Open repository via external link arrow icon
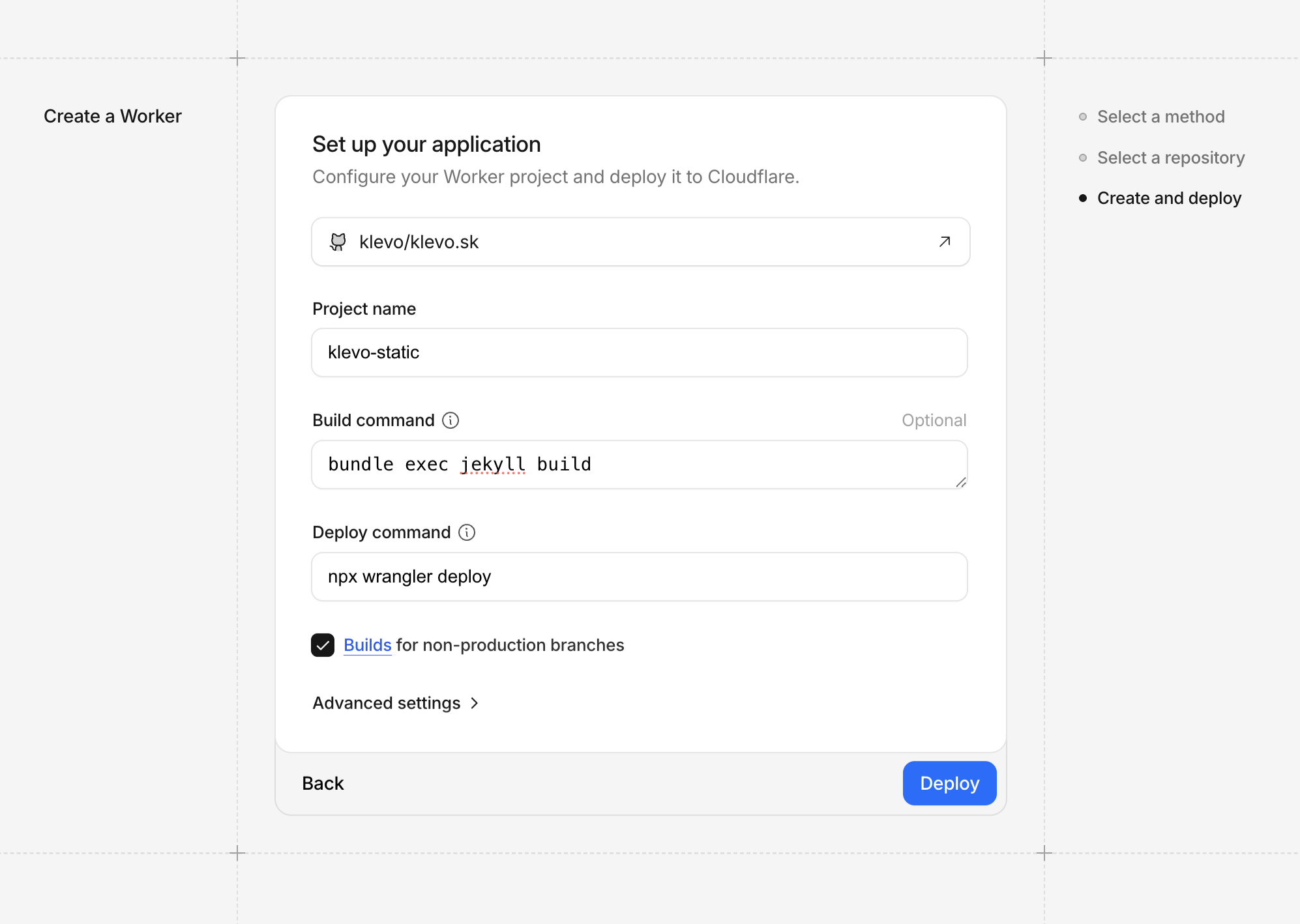This screenshot has width=1300, height=924. (944, 242)
